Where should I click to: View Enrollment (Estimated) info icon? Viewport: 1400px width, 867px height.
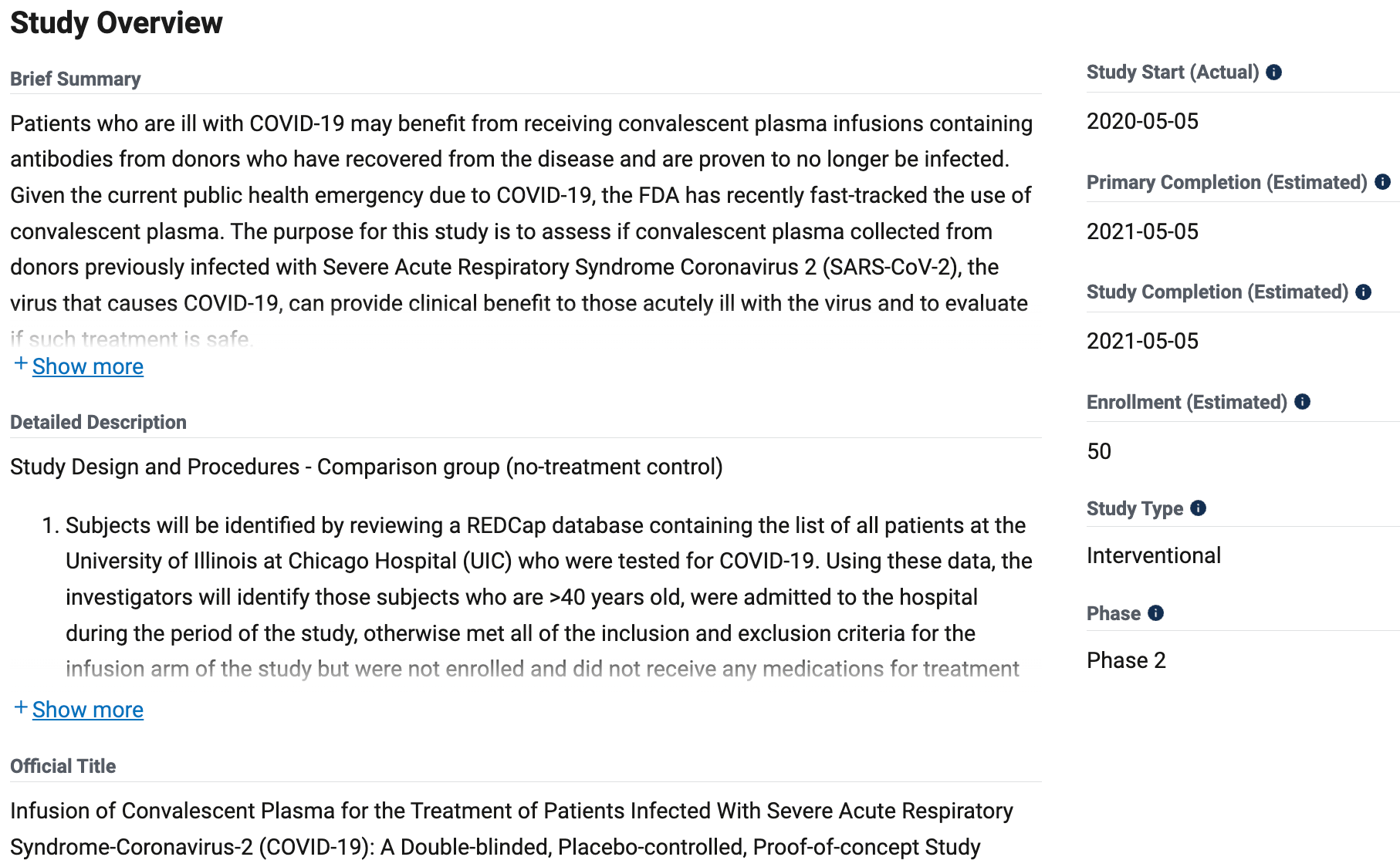1301,402
